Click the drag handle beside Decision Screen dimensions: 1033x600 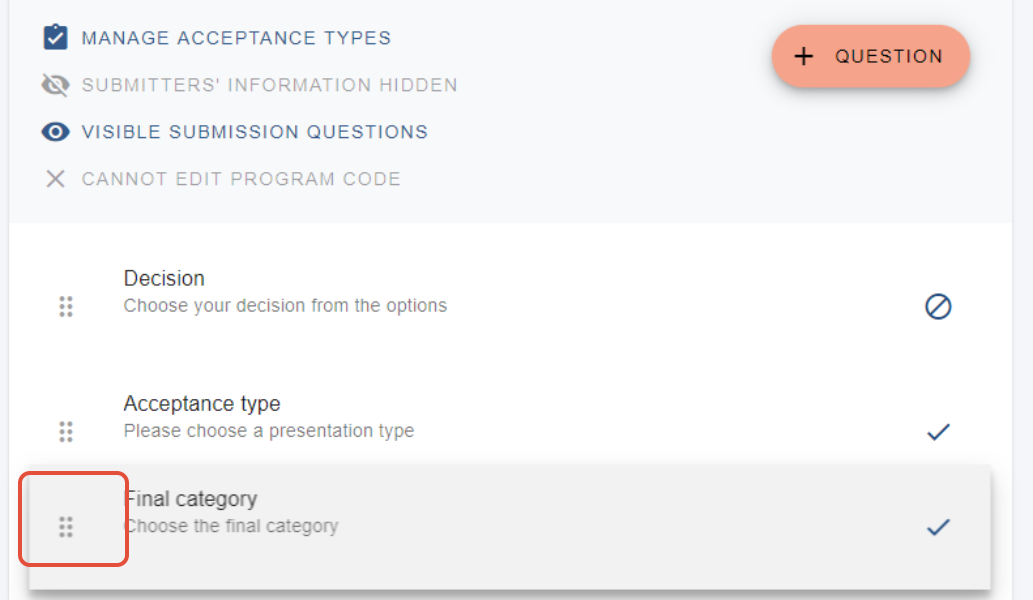coord(66,306)
